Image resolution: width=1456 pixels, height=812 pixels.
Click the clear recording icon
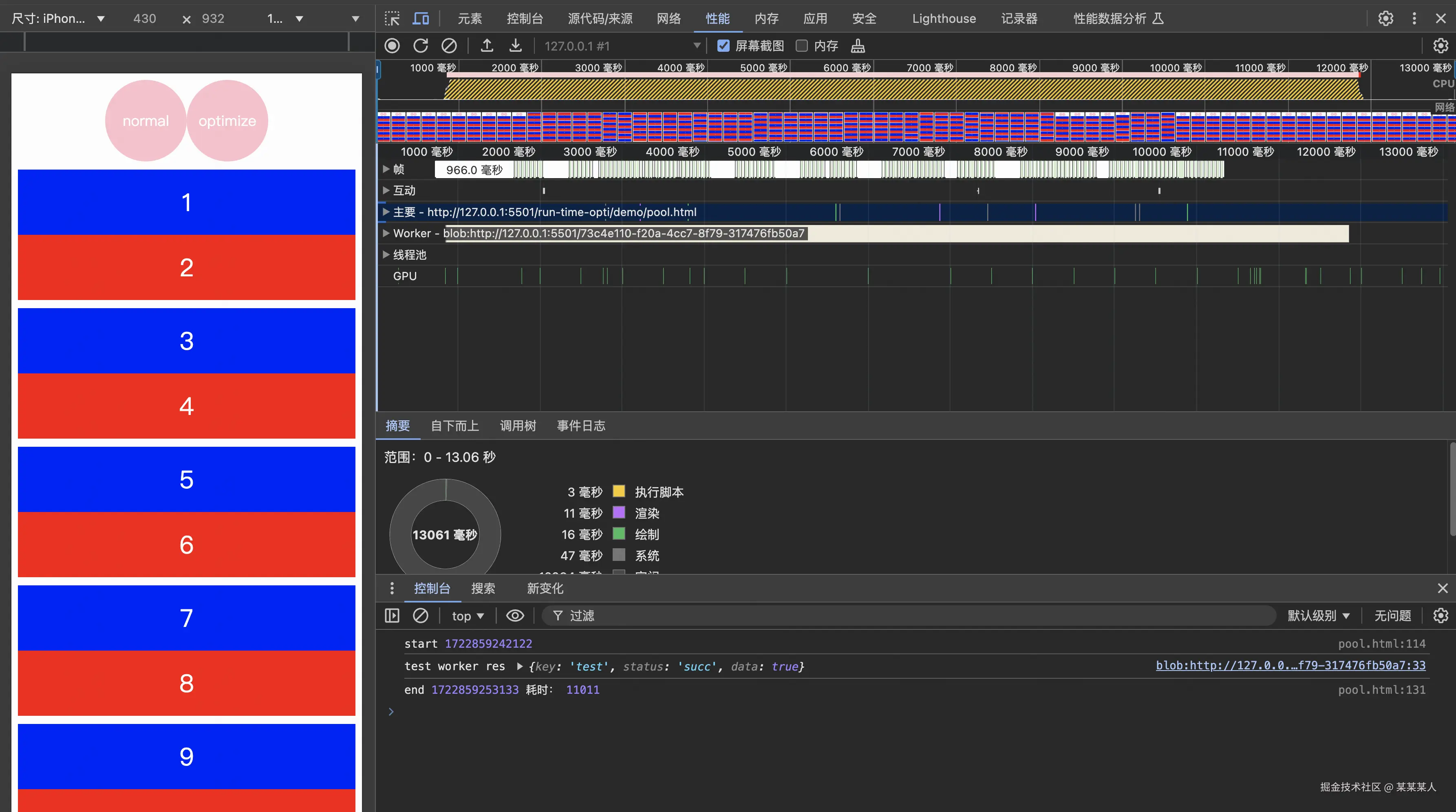tap(449, 46)
